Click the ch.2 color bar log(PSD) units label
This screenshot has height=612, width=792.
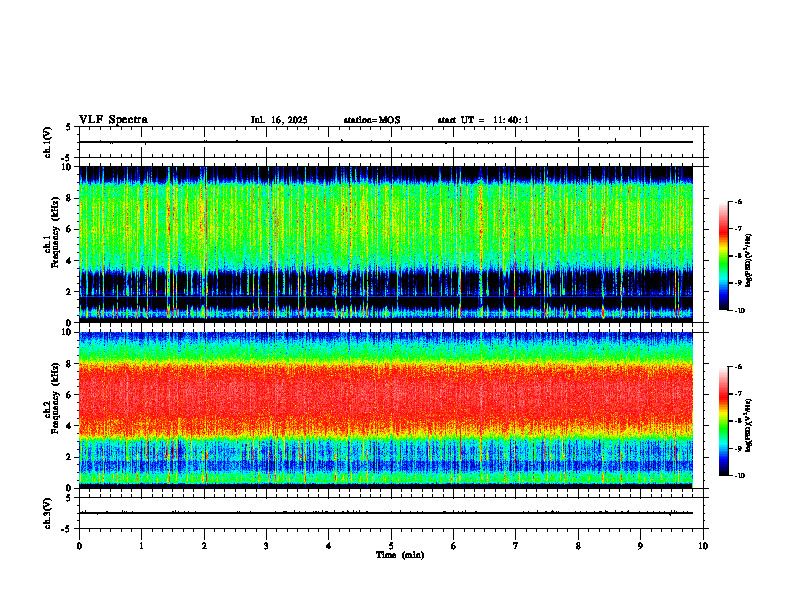pyautogui.click(x=749, y=425)
